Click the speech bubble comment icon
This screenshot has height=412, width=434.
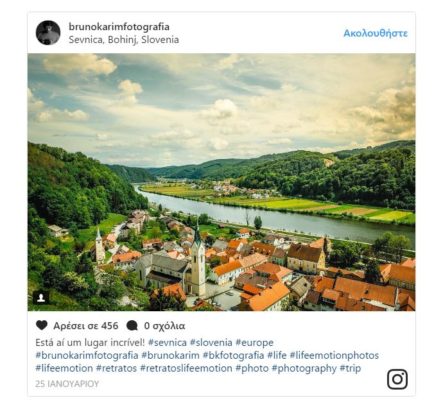[132, 325]
